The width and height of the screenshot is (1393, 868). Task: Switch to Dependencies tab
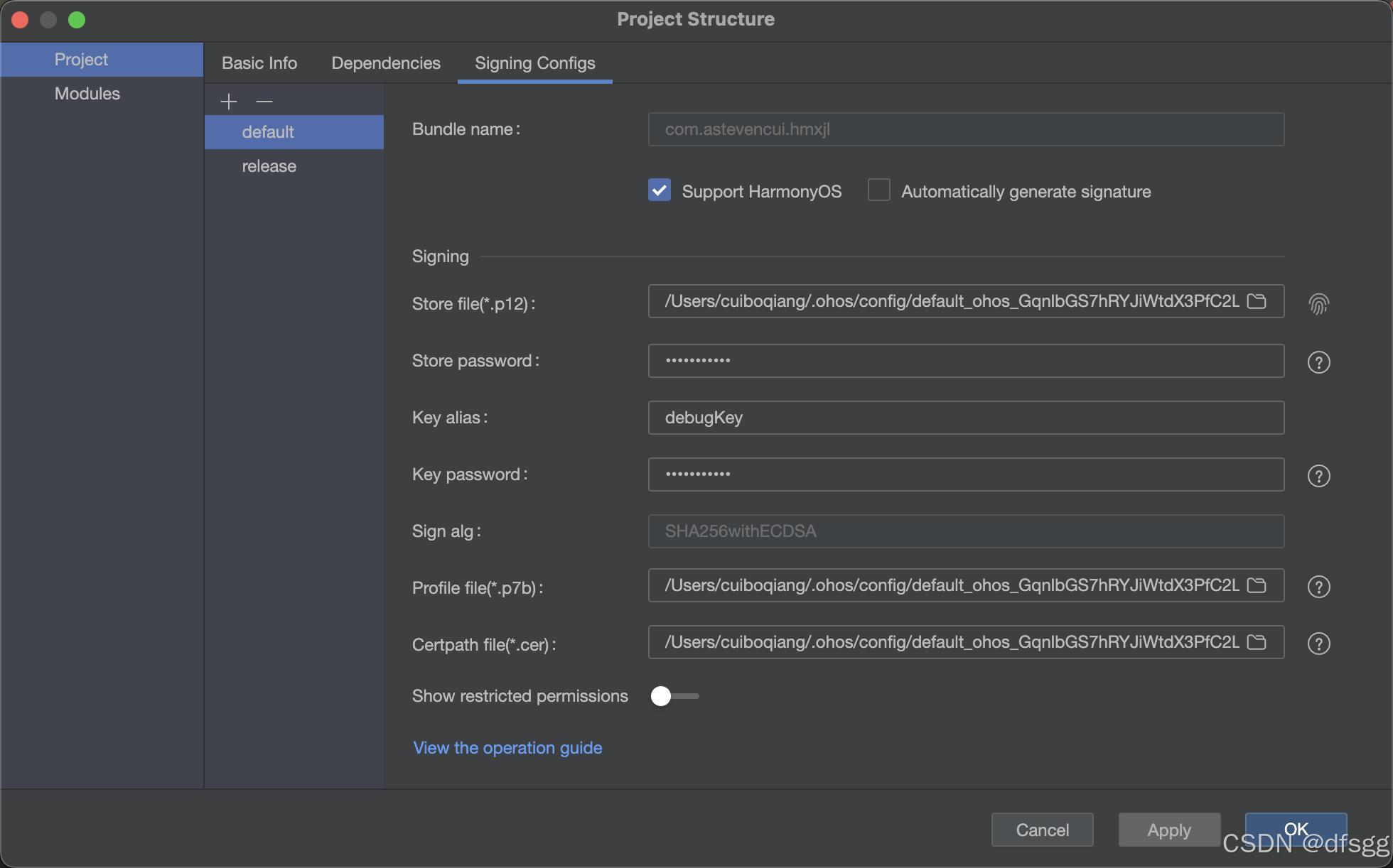click(x=386, y=63)
